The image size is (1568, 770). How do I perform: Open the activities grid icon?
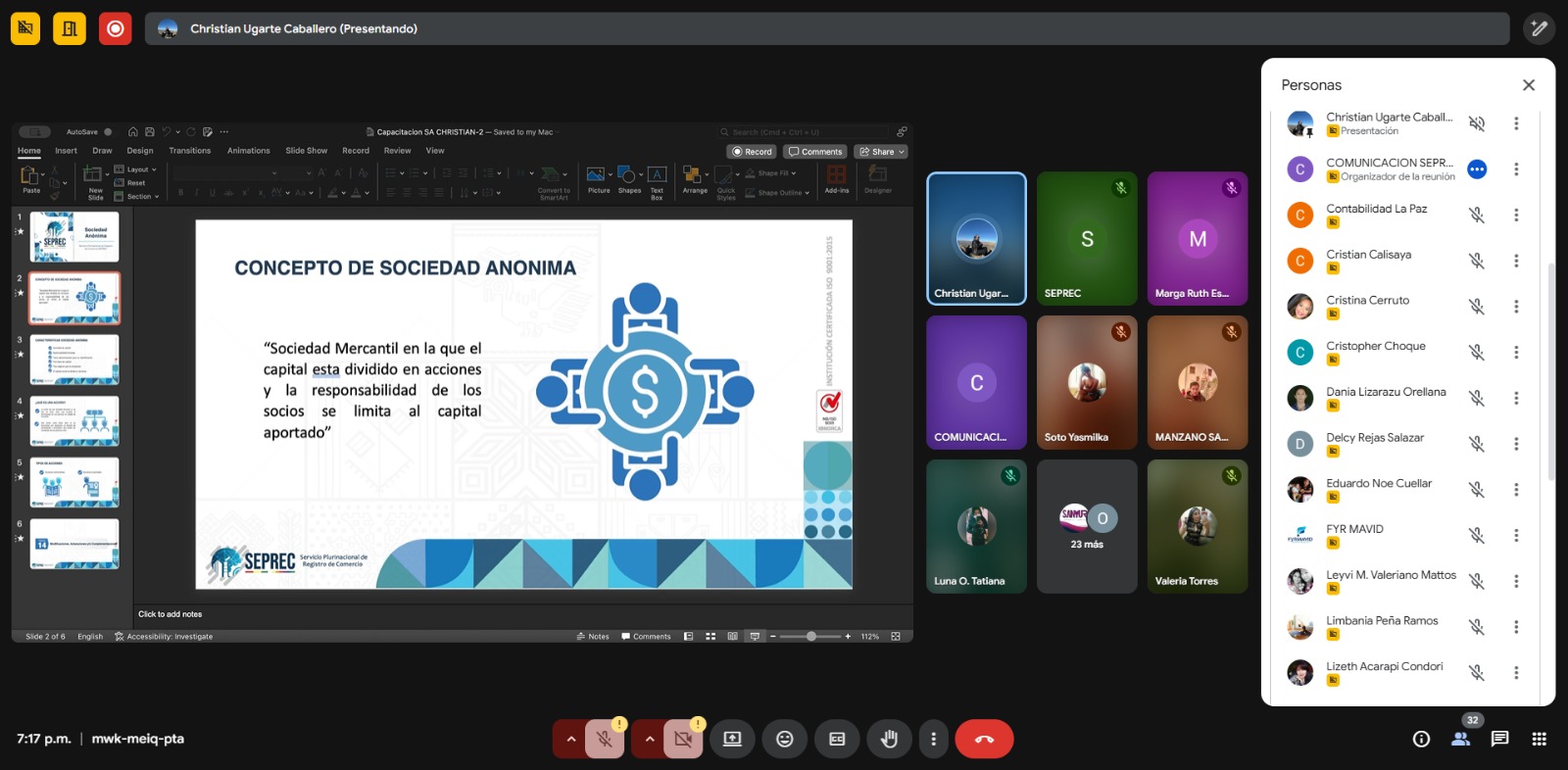[1539, 740]
